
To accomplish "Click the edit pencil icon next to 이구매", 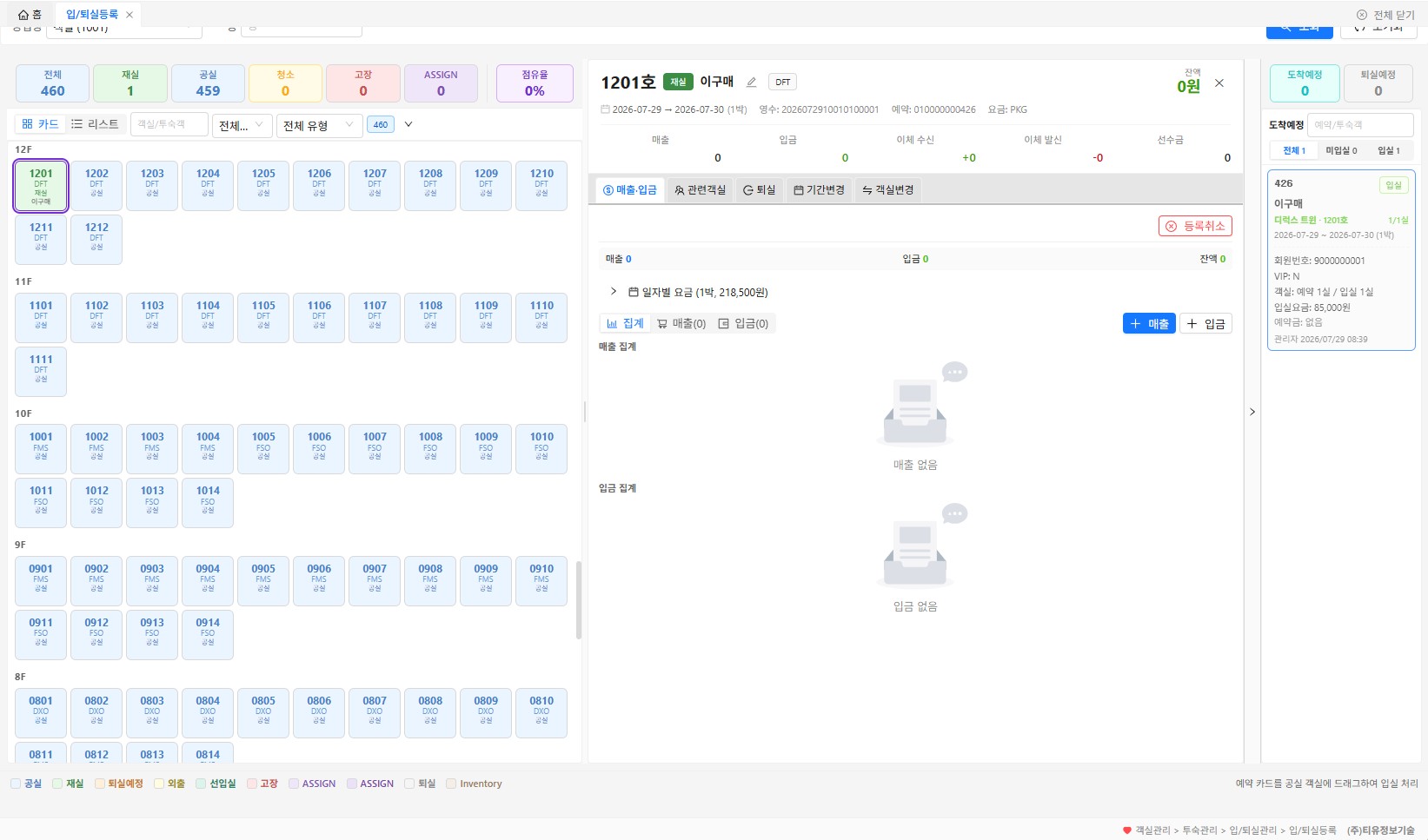I will pos(752,82).
